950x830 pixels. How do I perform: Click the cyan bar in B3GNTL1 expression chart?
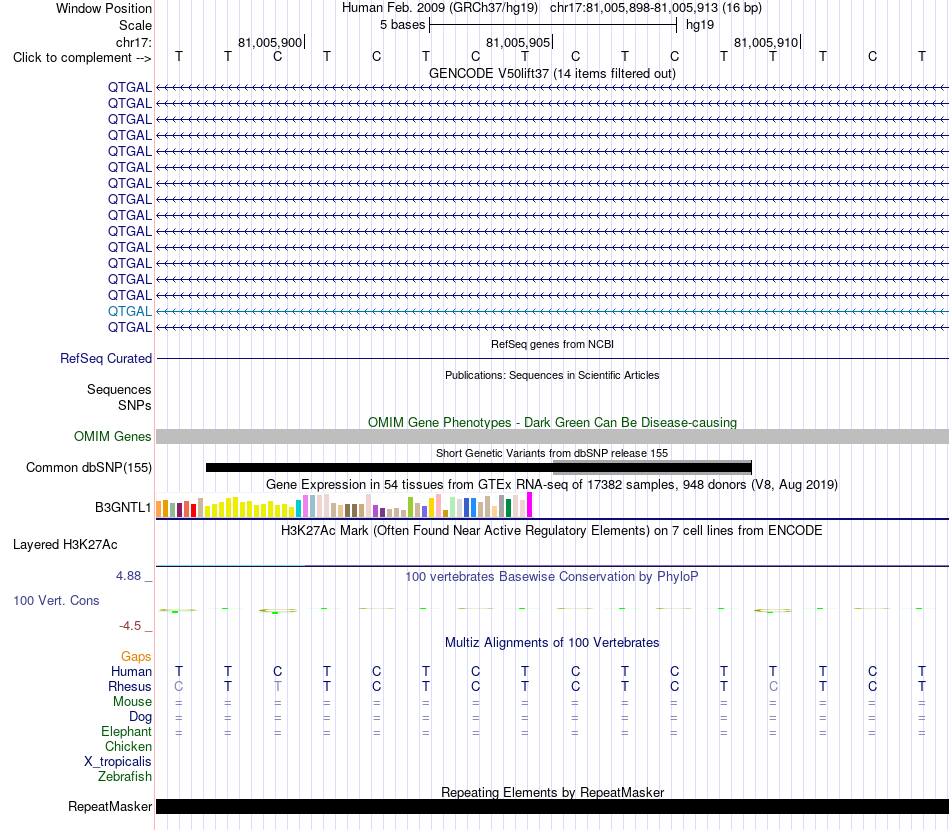coord(299,508)
